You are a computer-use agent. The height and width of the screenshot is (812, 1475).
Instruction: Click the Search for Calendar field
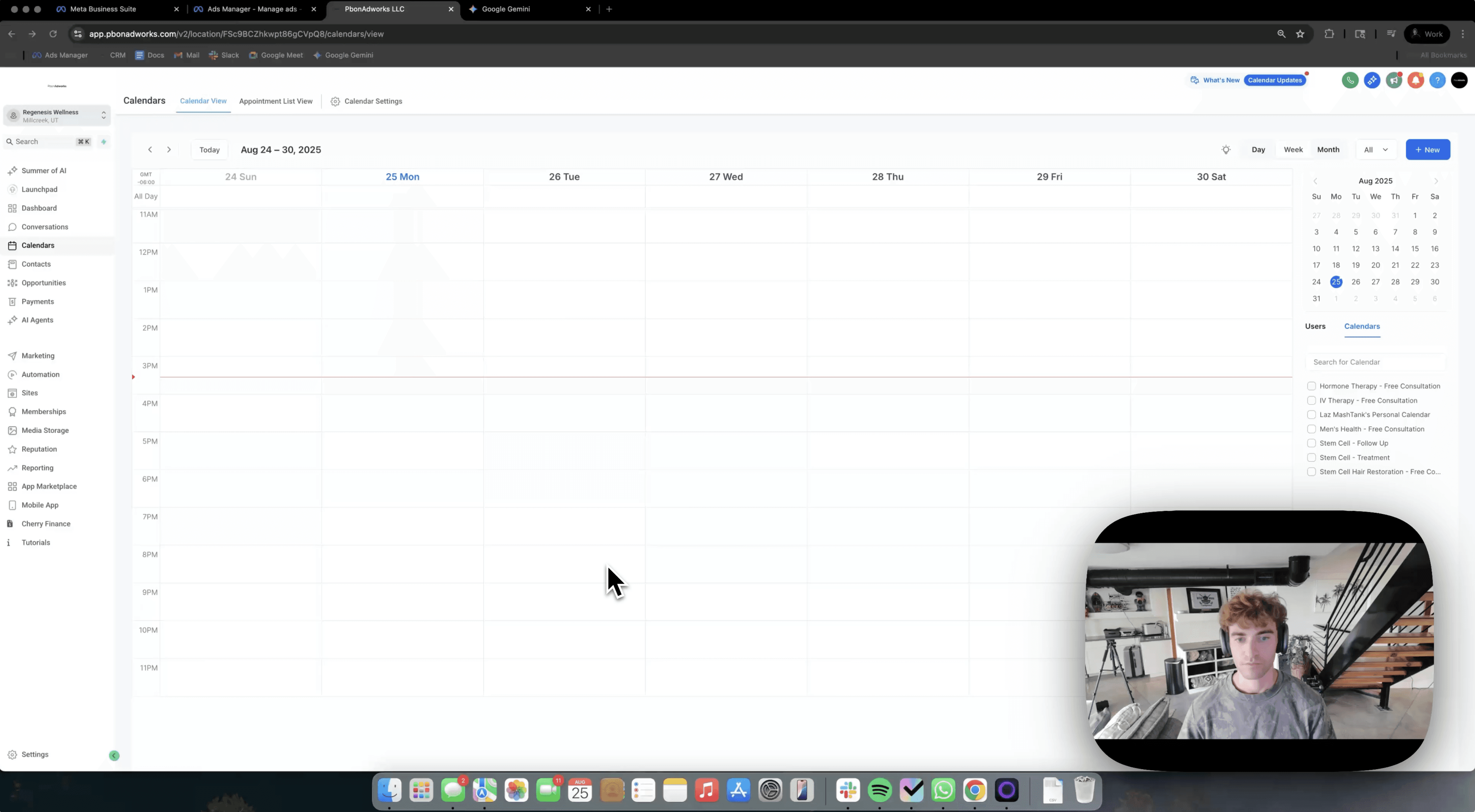(x=1374, y=362)
